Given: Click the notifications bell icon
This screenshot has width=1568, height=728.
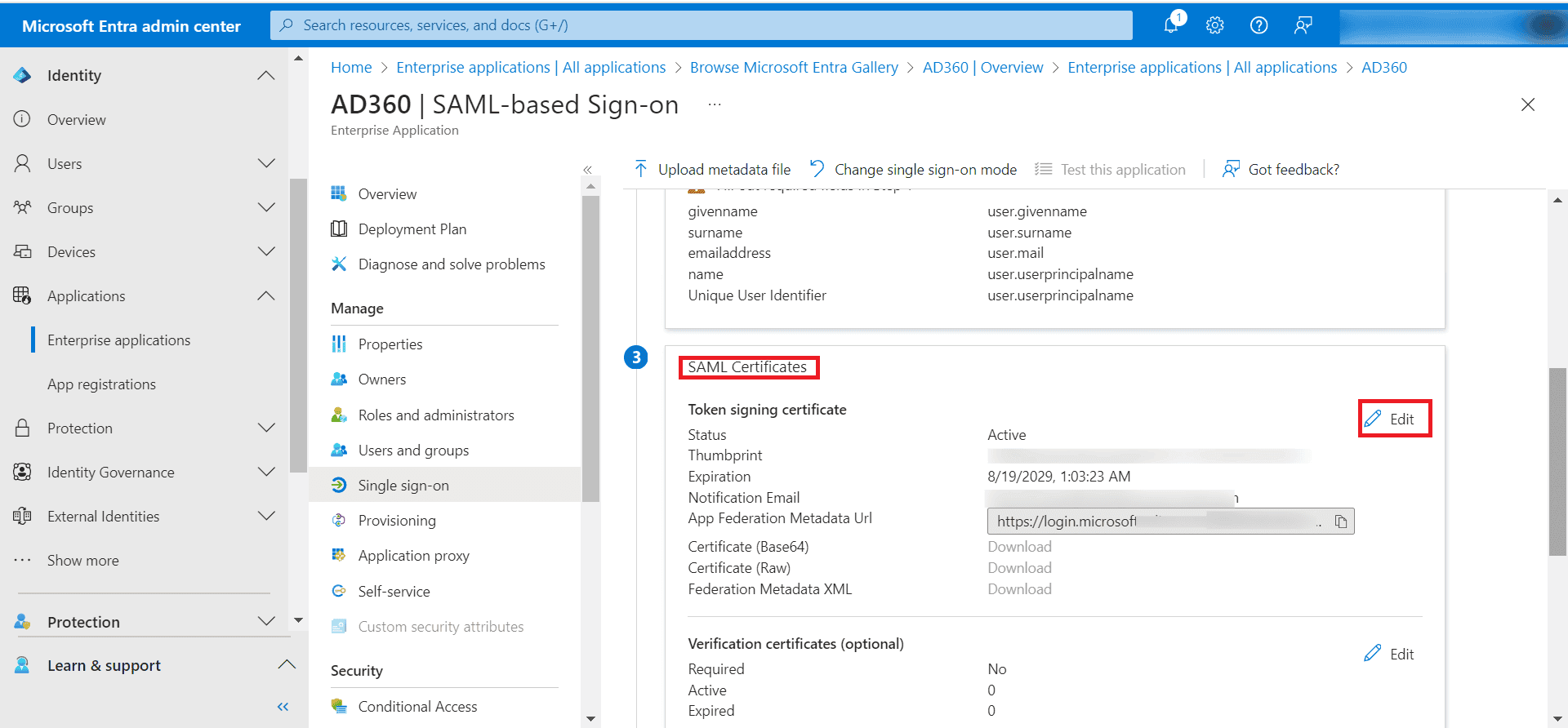Looking at the screenshot, I should pos(1171,24).
